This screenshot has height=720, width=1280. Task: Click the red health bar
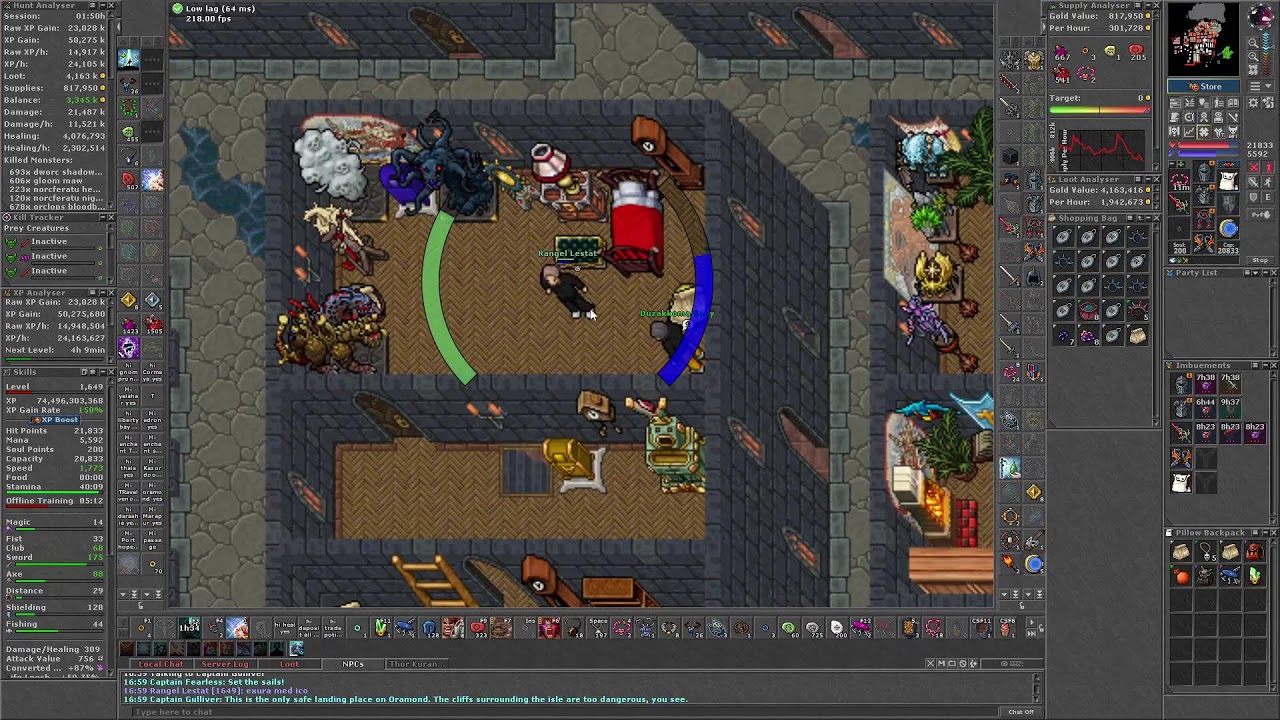(1208, 145)
